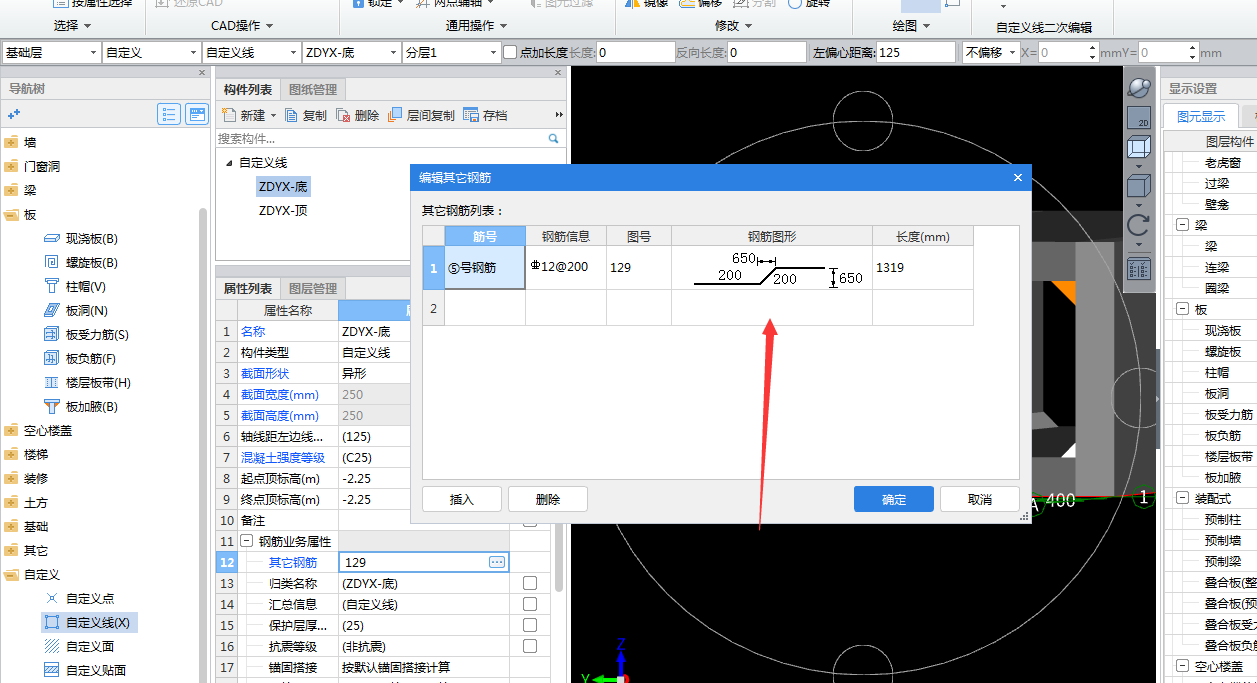Select the 图元显示 tab
Viewport: 1257px width, 683px height.
point(1201,116)
